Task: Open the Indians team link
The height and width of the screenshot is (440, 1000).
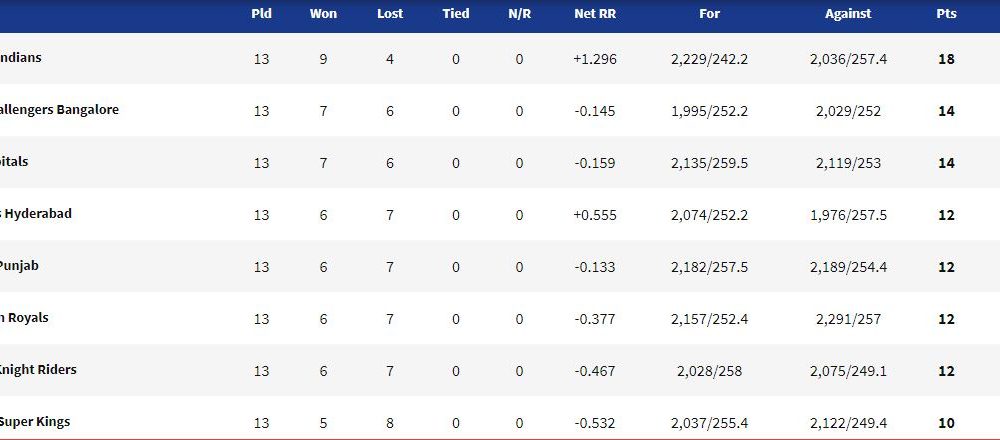Action: pos(20,57)
